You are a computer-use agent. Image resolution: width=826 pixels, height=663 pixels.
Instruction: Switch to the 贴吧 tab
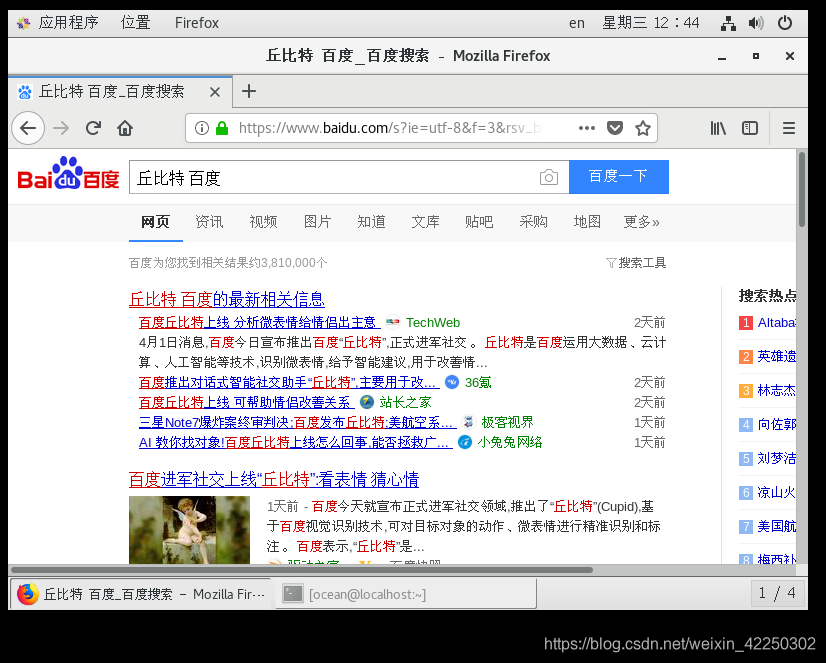coord(479,222)
